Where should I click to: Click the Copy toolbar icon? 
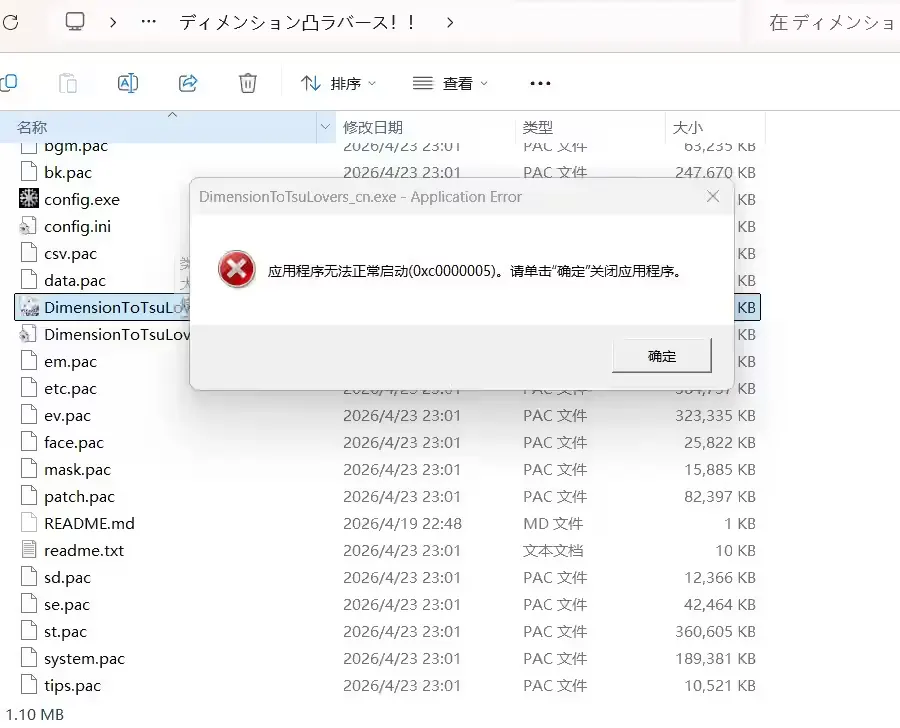(9, 83)
